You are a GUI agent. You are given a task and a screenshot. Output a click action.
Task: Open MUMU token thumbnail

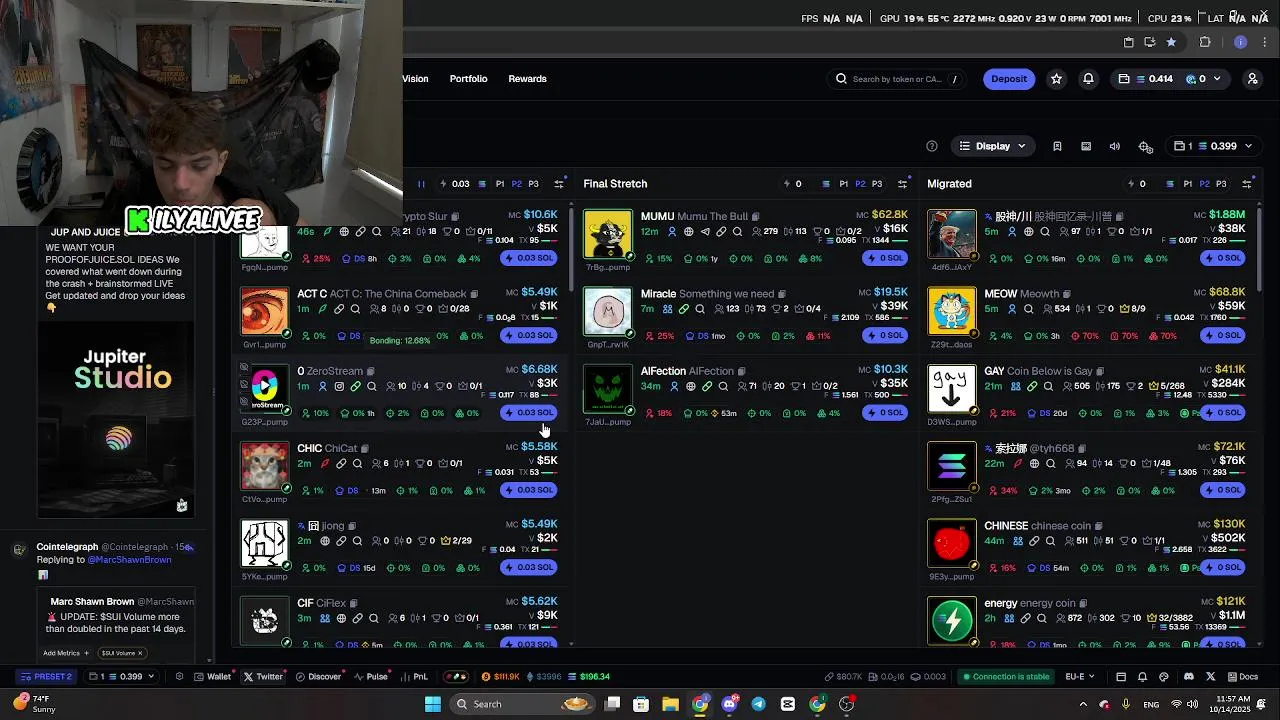[608, 234]
